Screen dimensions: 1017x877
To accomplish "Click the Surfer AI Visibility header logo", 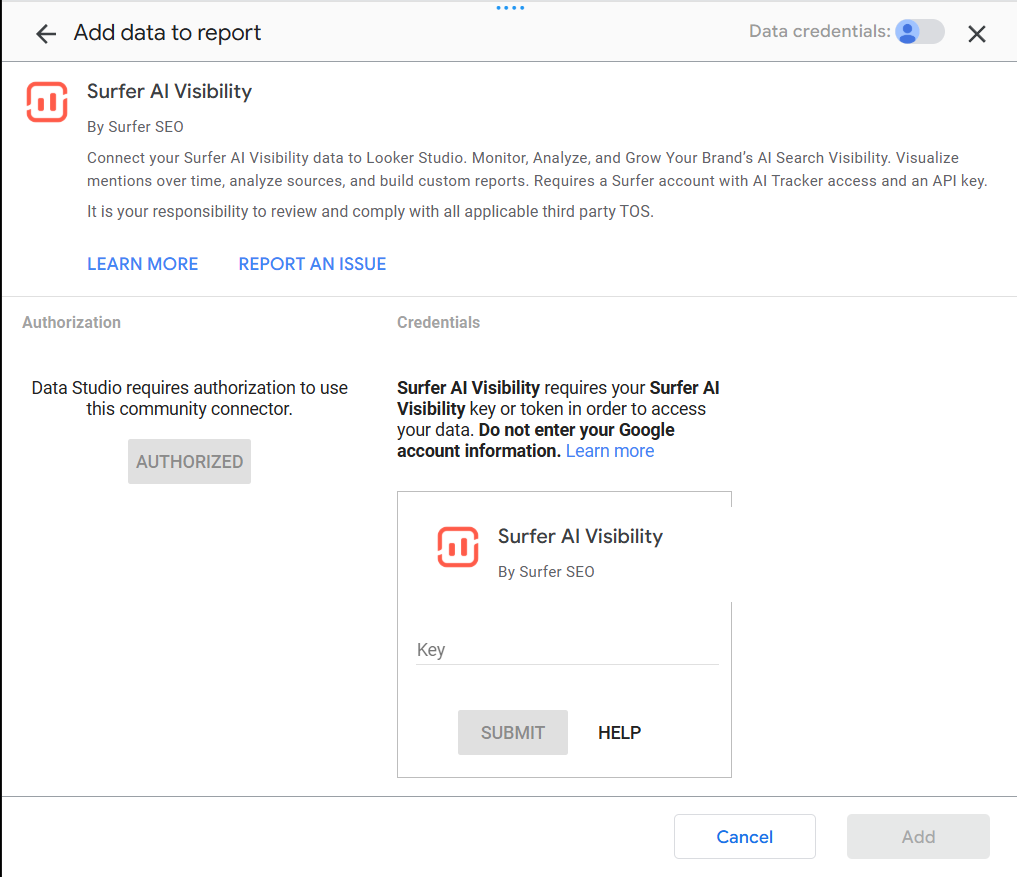I will point(47,102).
